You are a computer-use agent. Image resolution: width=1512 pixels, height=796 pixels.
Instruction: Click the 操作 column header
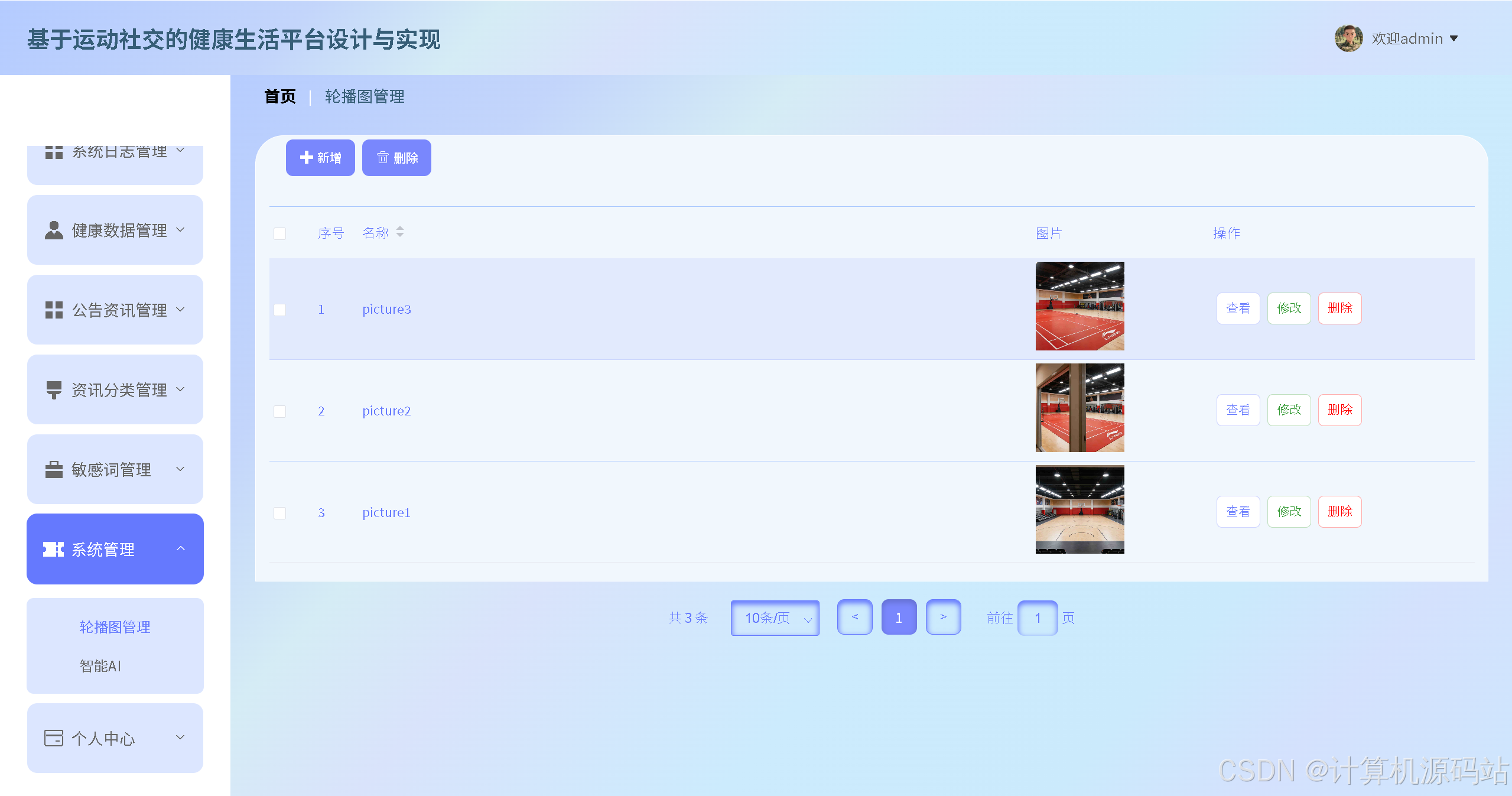[1227, 233]
